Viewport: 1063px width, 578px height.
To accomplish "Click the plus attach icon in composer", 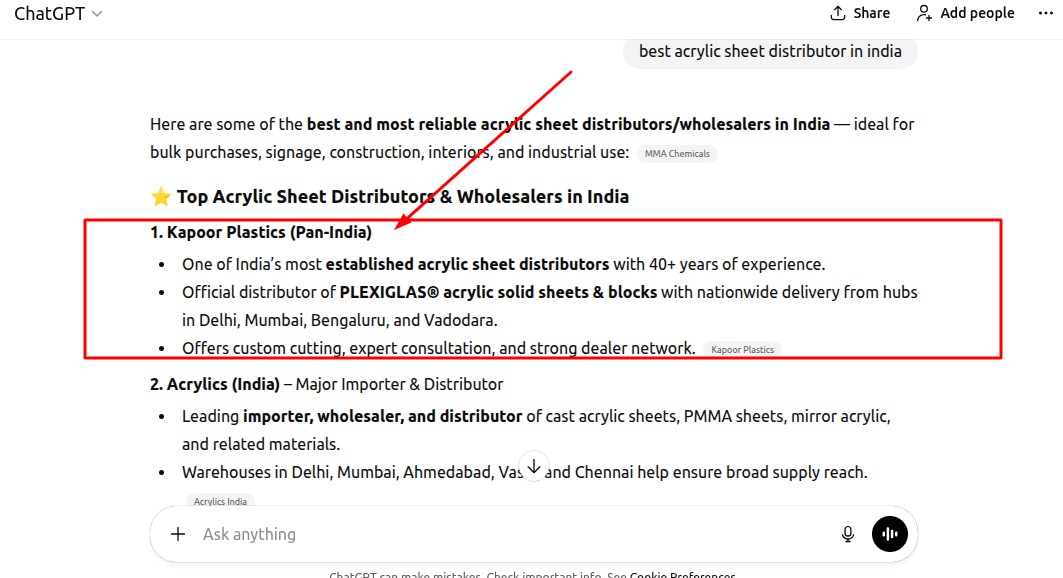I will (178, 534).
